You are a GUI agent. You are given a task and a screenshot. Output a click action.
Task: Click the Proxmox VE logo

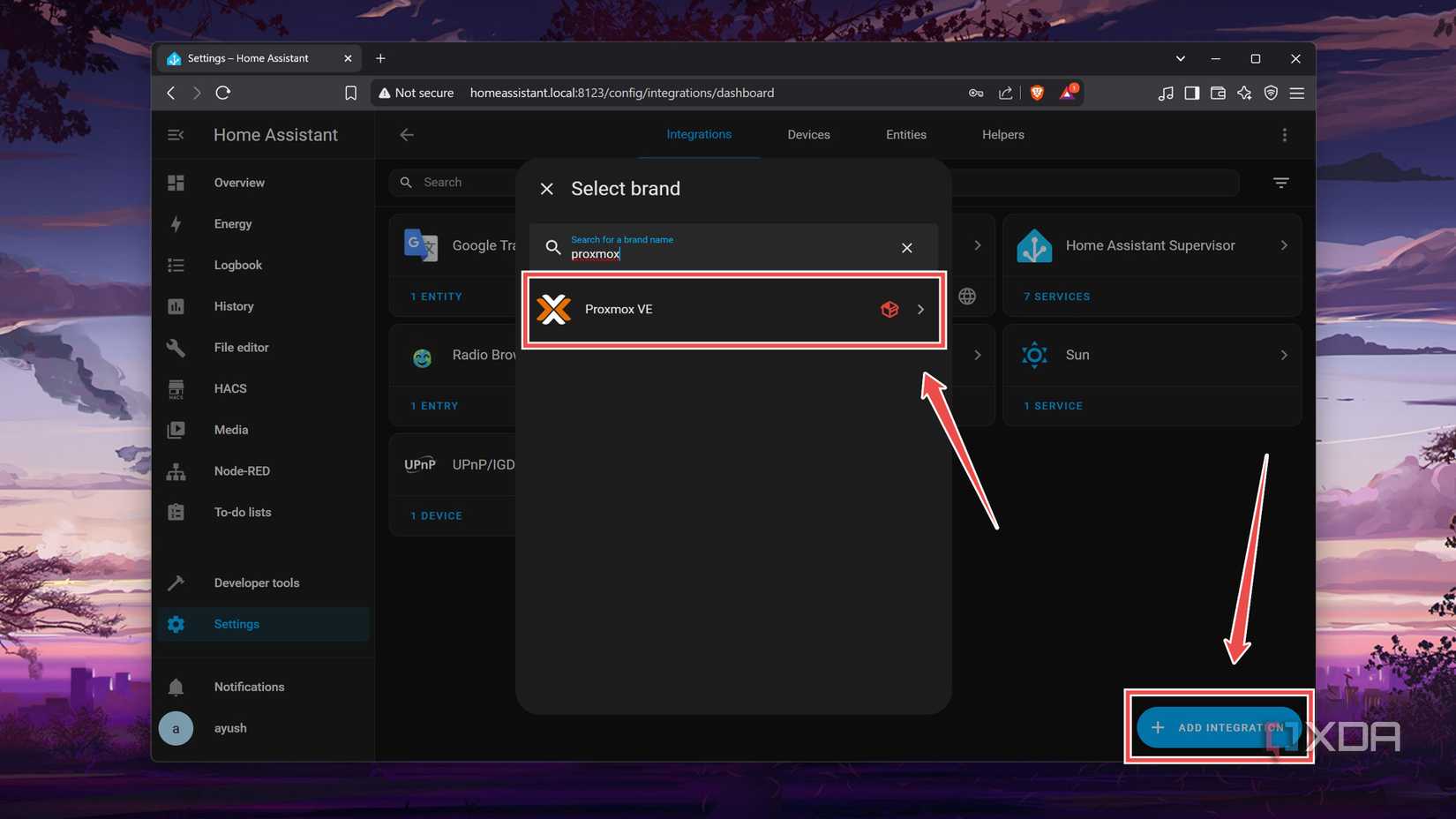(x=554, y=309)
